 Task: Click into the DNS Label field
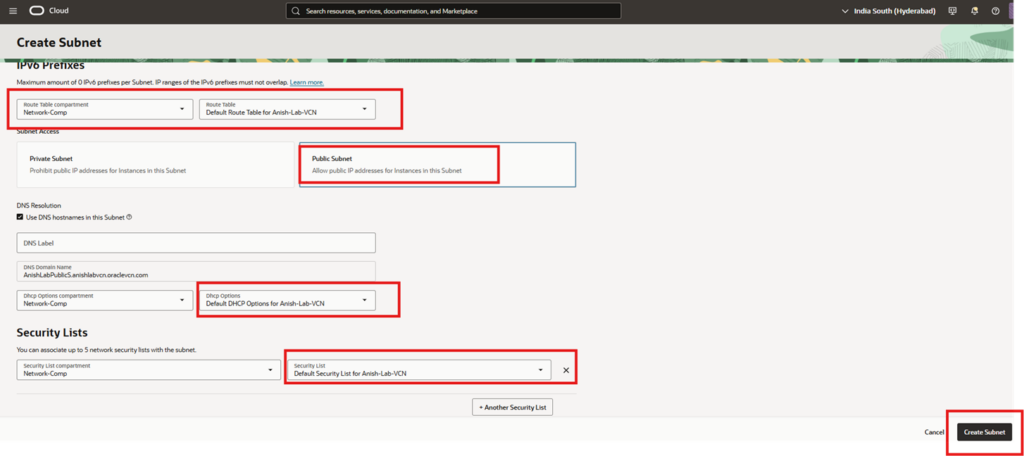tap(196, 243)
